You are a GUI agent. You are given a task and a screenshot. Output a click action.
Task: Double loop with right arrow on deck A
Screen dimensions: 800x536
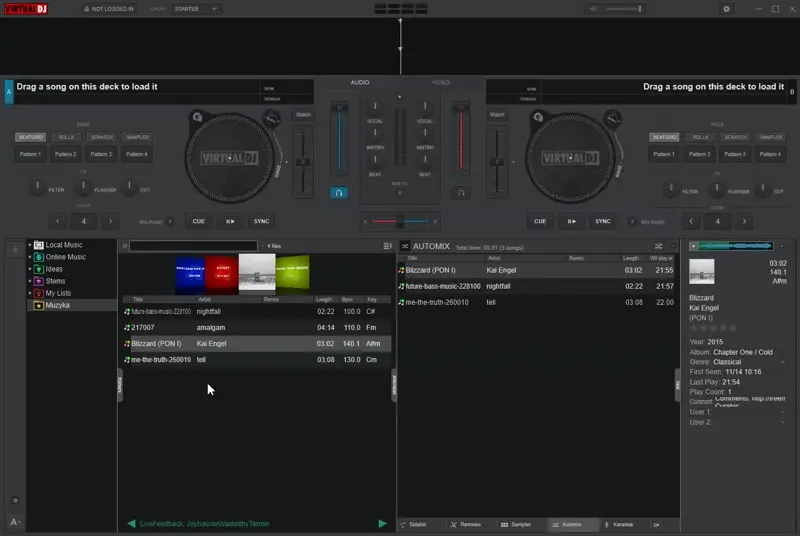coord(110,221)
